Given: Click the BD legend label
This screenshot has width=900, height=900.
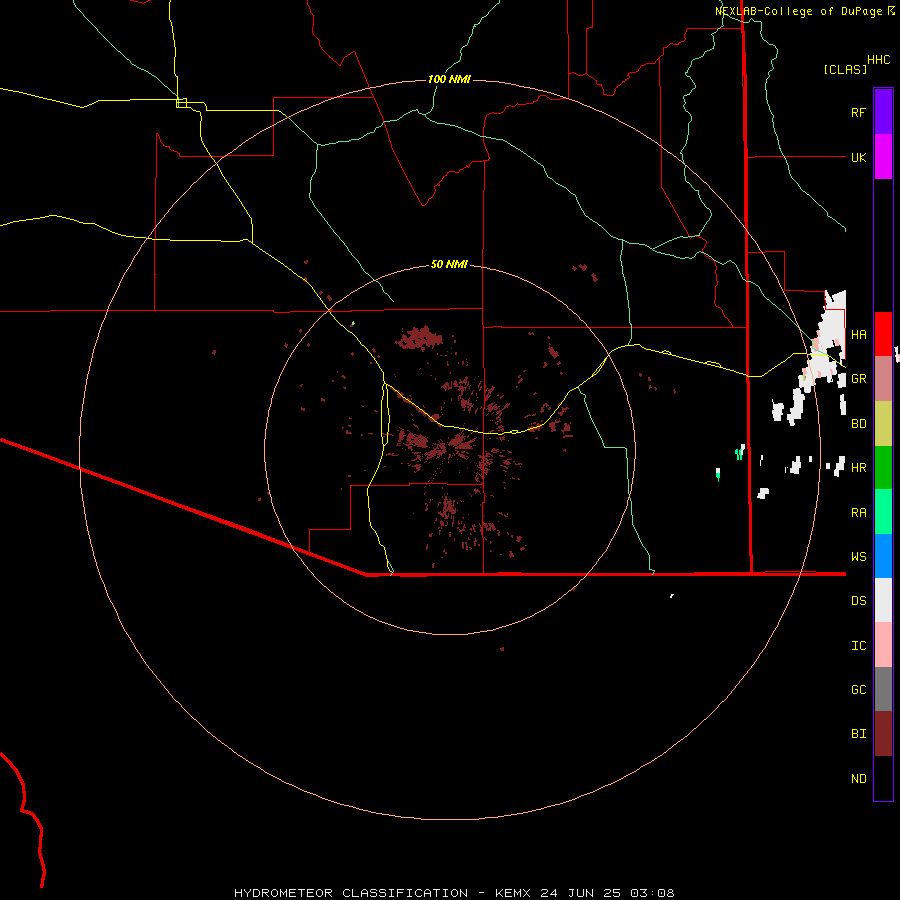Looking at the screenshot, I should (x=858, y=424).
